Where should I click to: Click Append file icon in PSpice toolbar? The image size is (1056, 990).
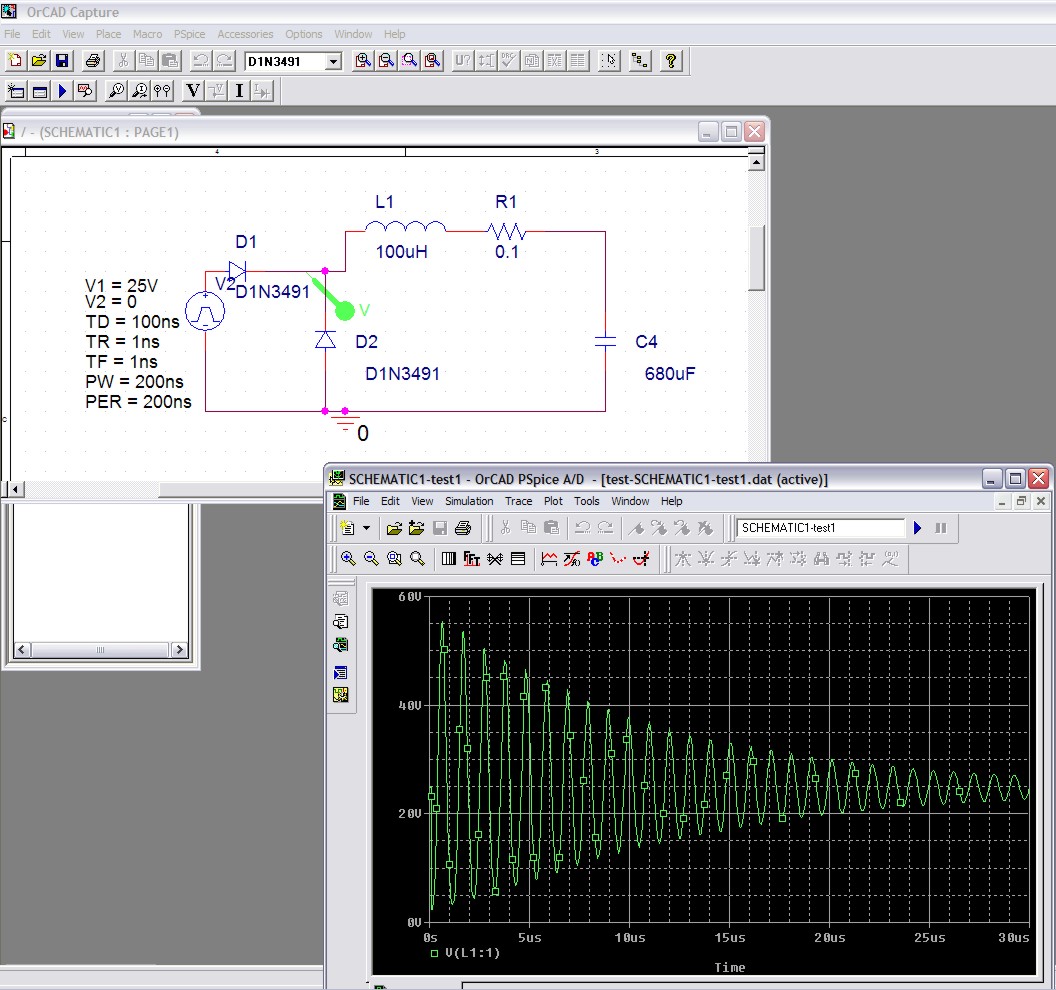pos(417,528)
